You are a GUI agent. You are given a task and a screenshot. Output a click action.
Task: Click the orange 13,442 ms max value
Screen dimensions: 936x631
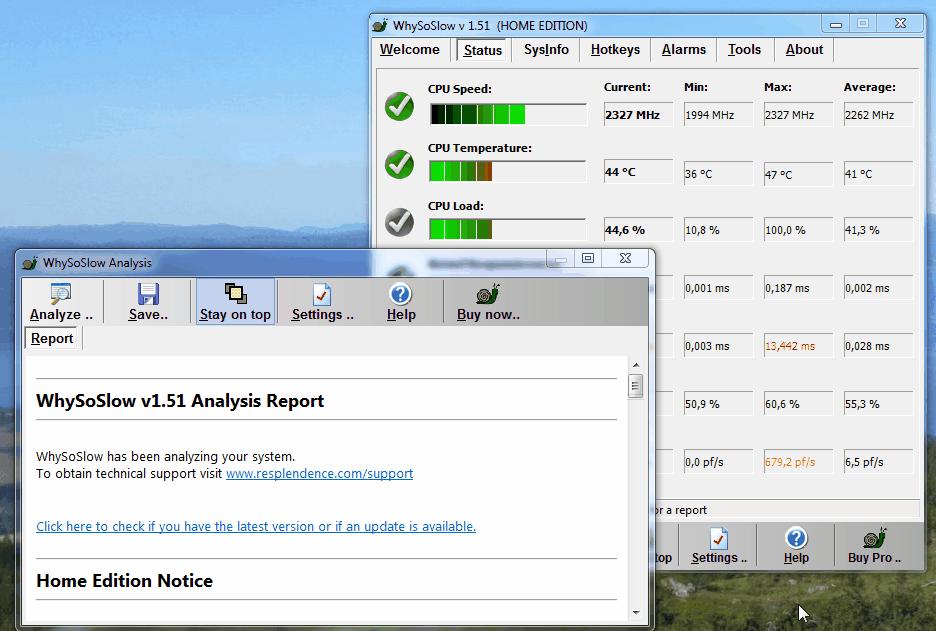click(x=798, y=346)
